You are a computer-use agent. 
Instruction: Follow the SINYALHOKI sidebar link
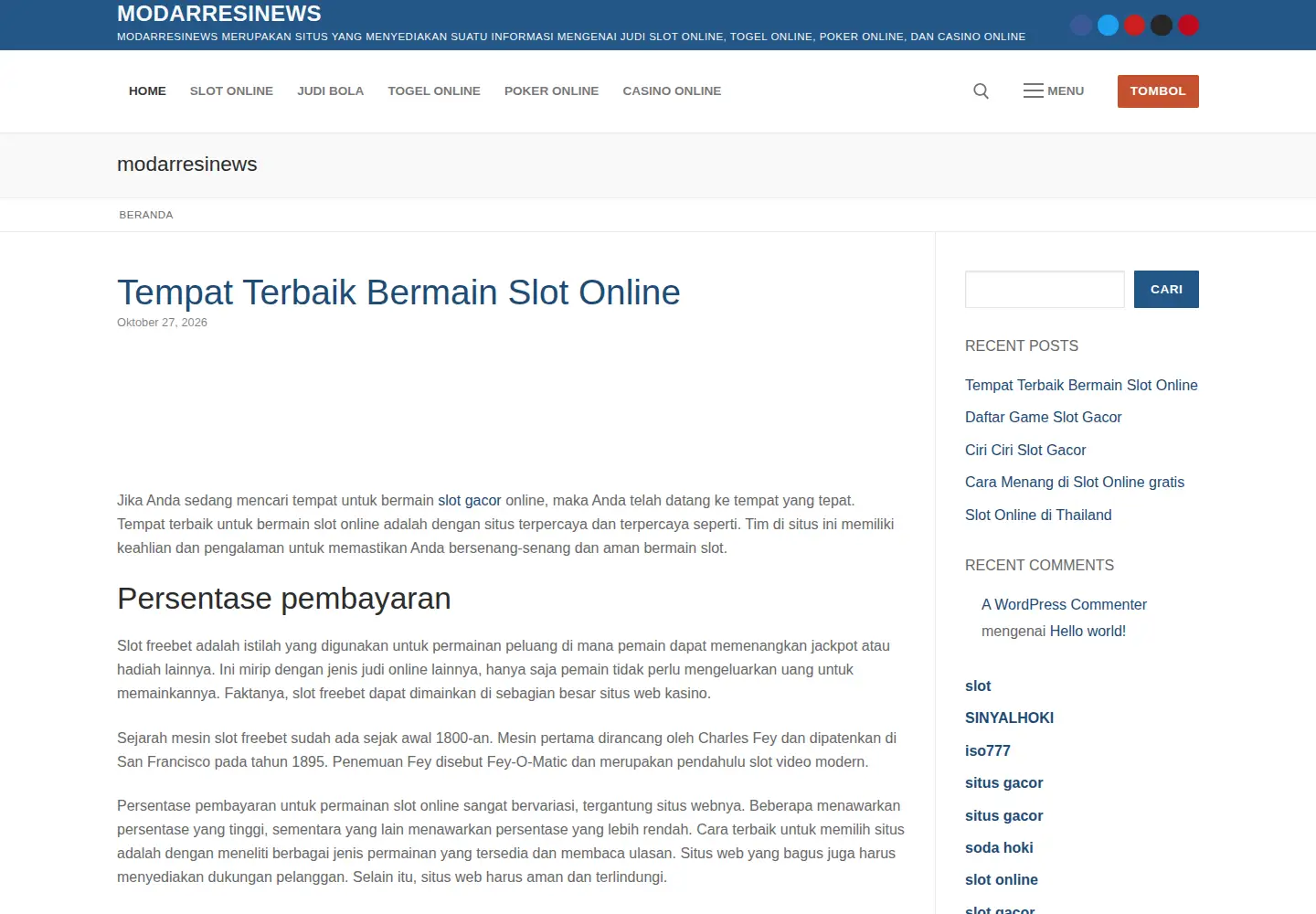(1009, 718)
